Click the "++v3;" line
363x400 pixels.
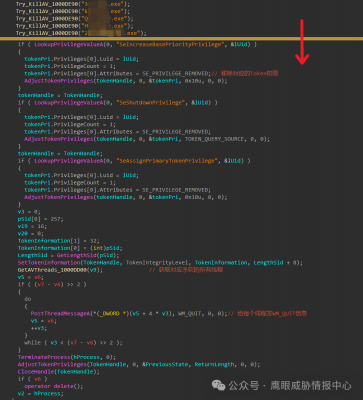tap(39, 328)
